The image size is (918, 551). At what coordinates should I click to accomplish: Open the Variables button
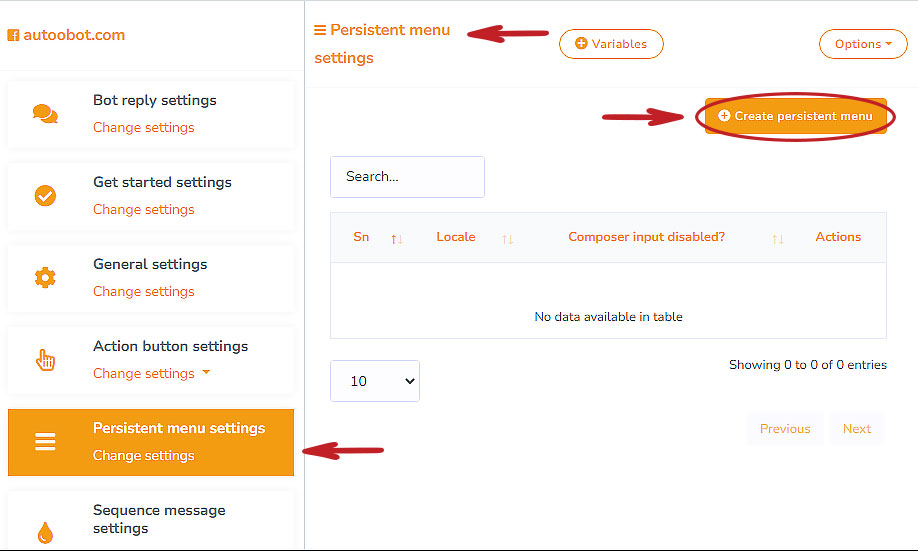click(x=611, y=44)
